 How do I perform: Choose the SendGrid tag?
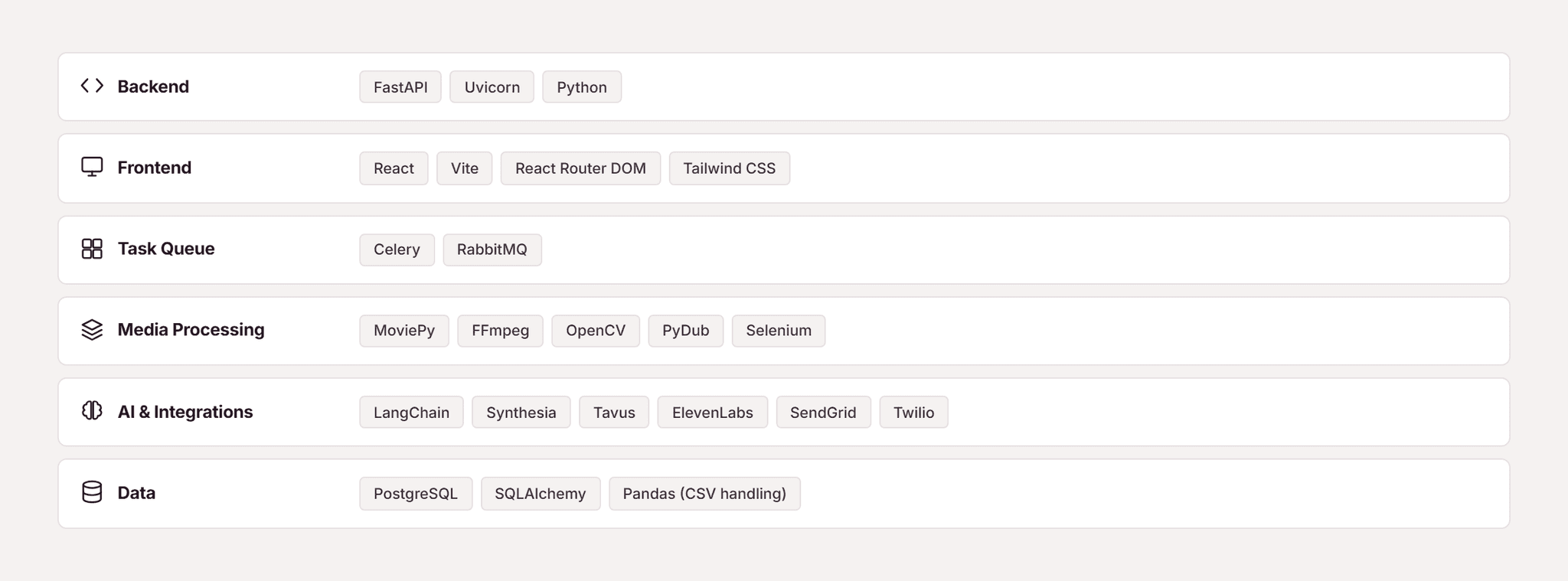(x=823, y=413)
